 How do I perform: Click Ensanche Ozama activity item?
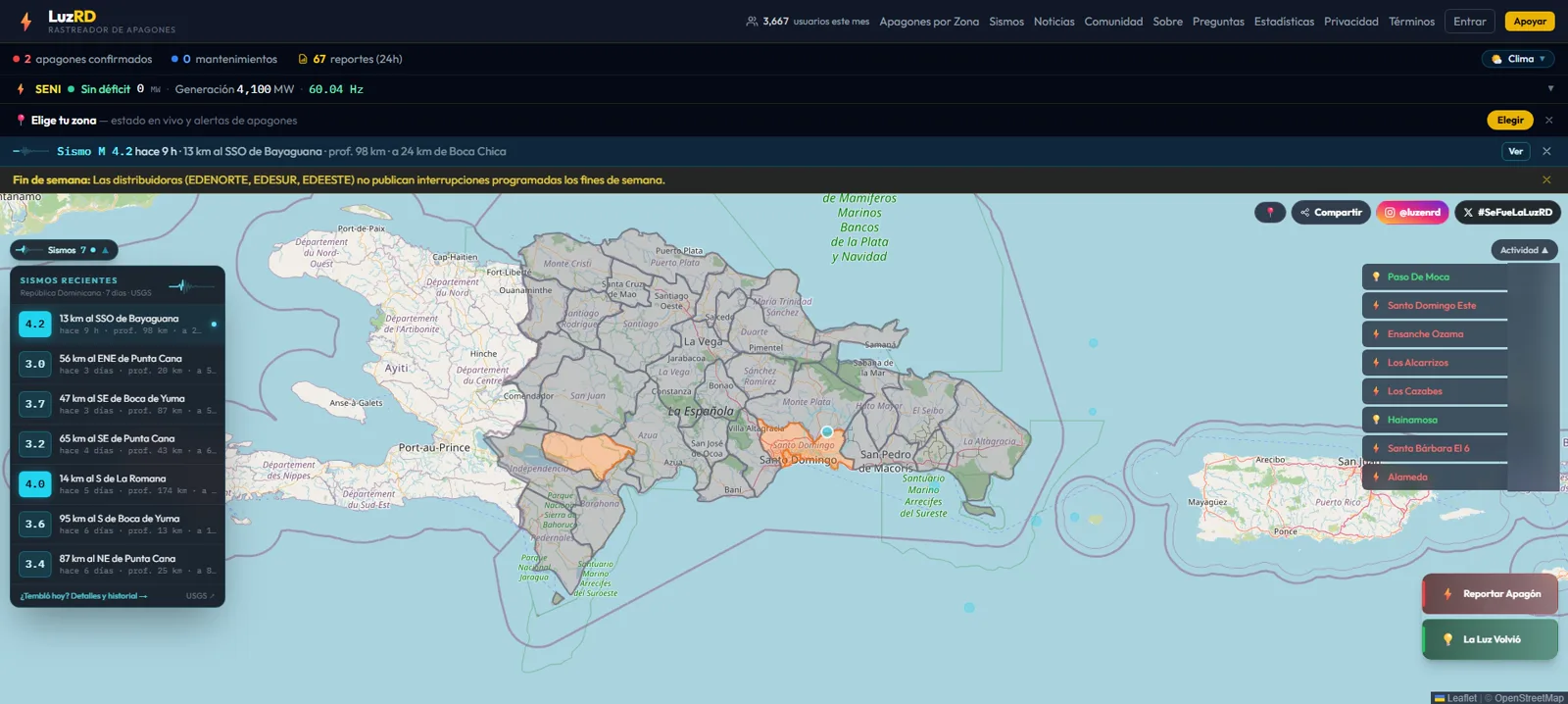pos(1435,334)
